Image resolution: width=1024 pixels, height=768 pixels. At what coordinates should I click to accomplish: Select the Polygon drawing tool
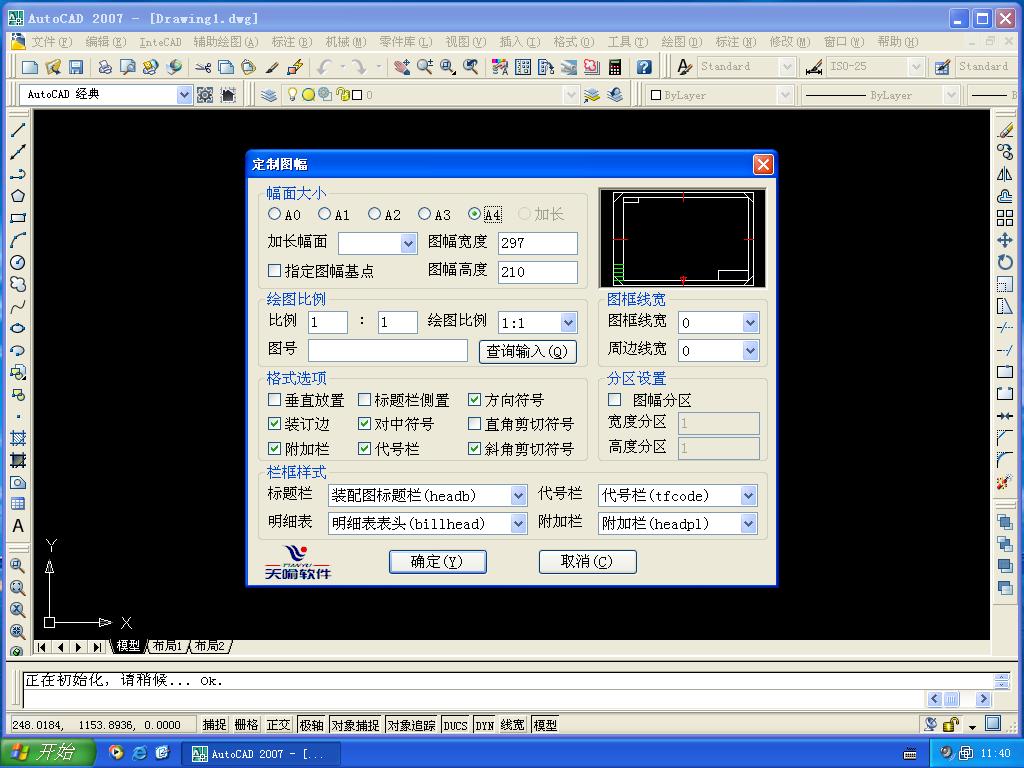(18, 195)
